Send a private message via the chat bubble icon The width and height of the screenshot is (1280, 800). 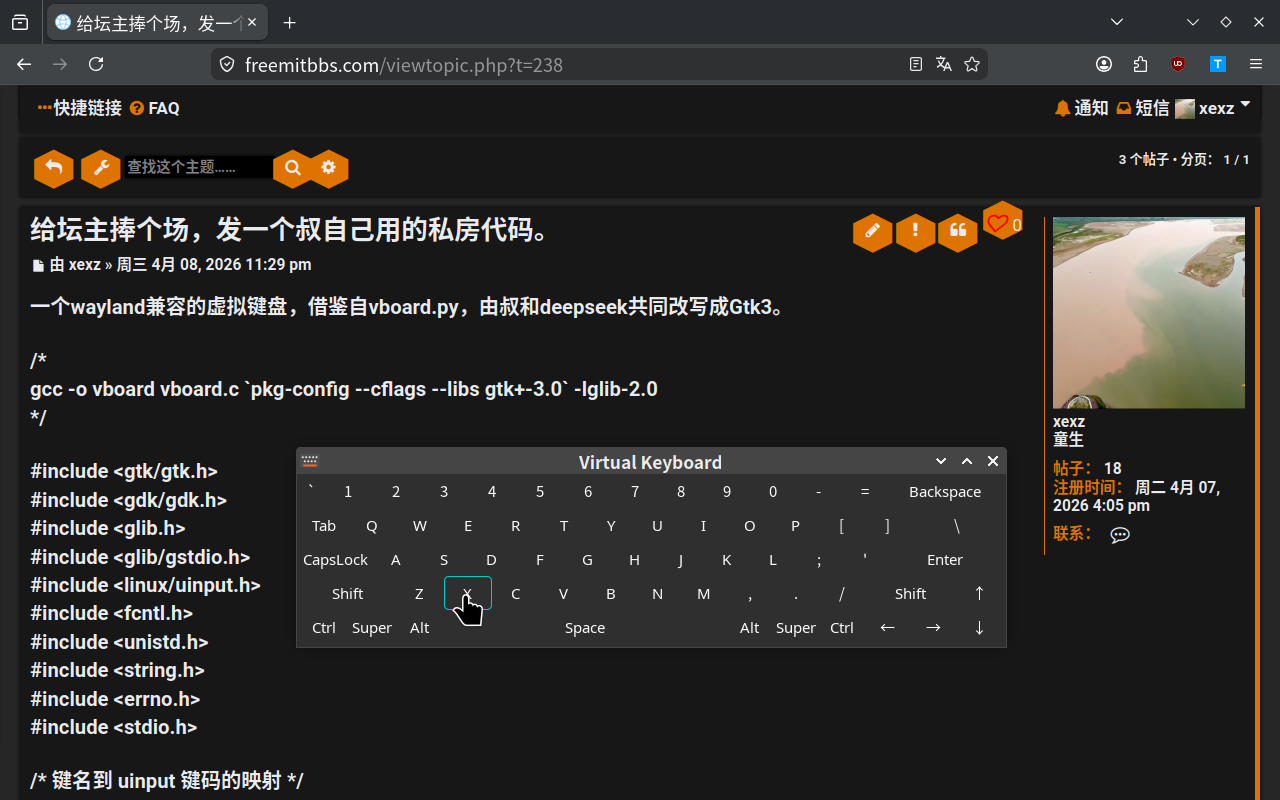tap(1119, 534)
